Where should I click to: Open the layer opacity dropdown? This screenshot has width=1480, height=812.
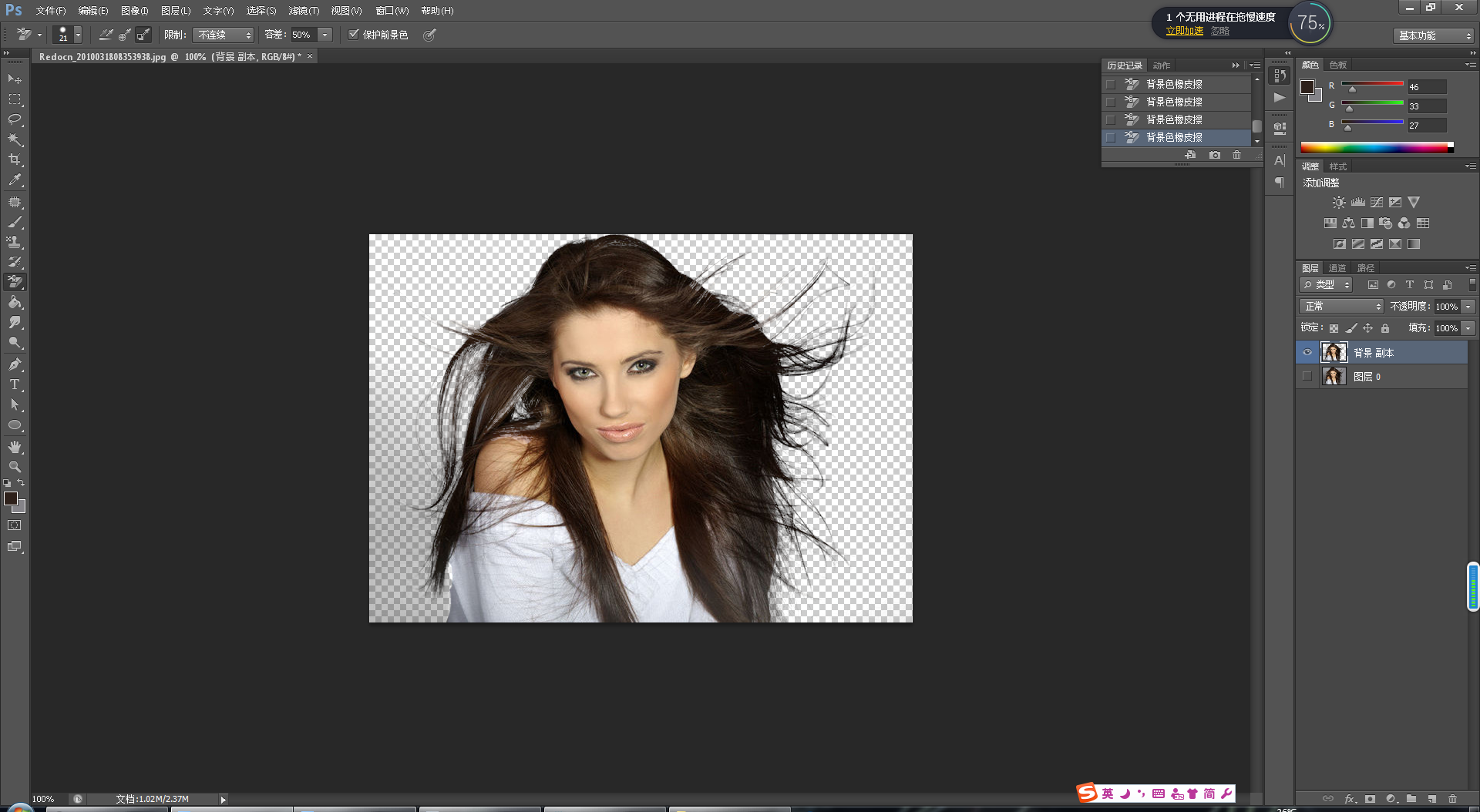tap(1468, 307)
